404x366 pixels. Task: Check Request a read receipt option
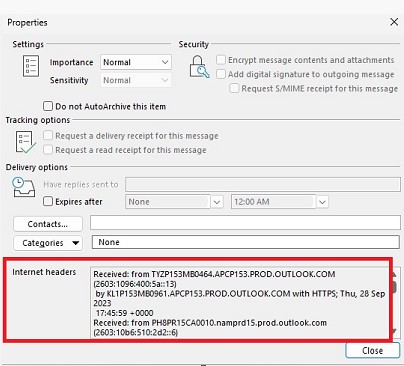tap(48, 150)
